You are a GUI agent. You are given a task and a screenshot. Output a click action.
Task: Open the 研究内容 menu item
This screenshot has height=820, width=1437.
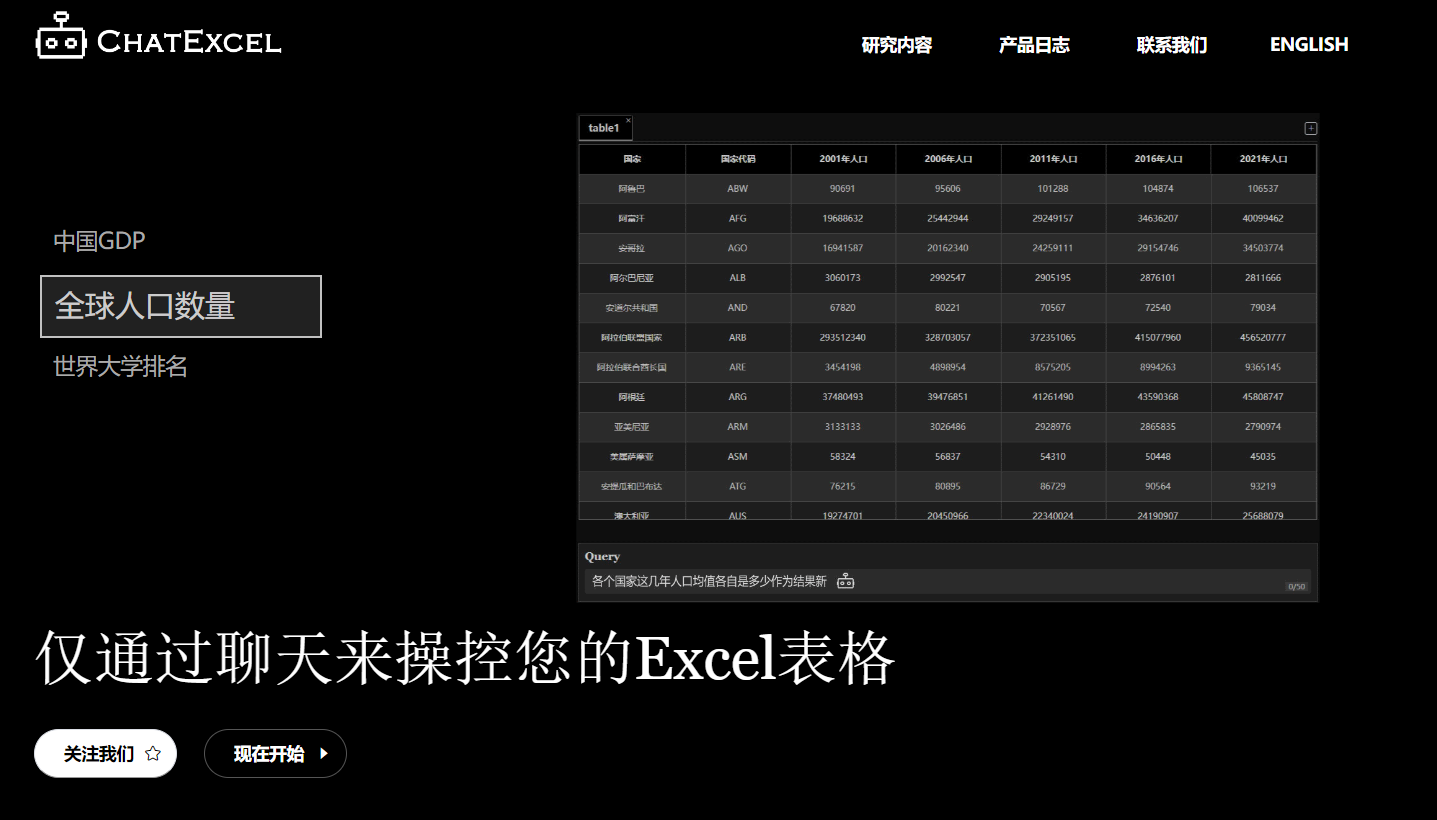897,45
